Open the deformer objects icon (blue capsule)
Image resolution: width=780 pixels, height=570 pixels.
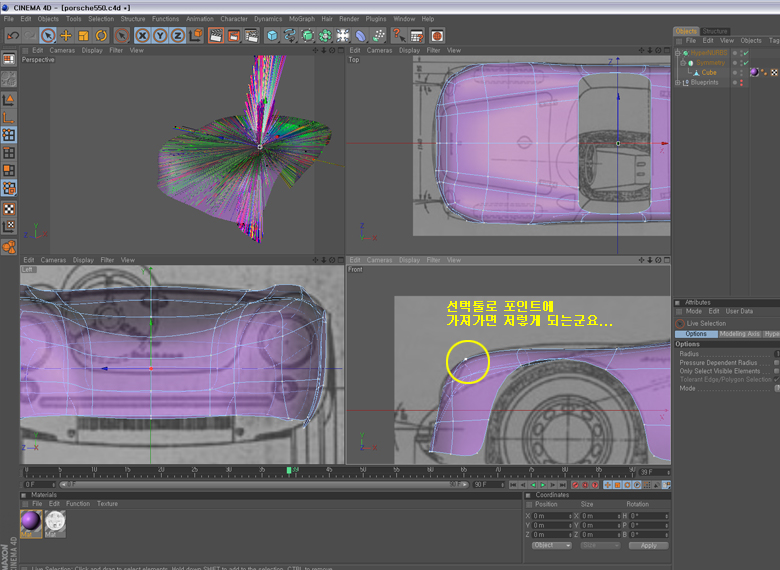361,36
